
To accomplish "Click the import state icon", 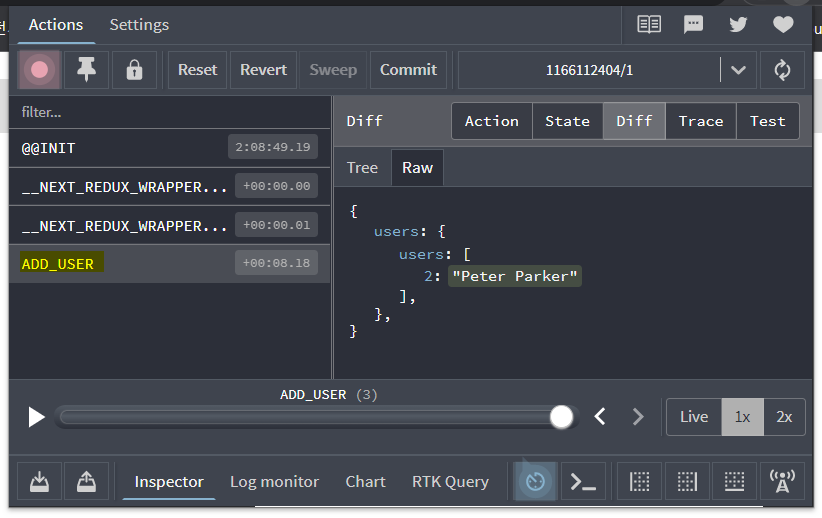I will pyautogui.click(x=39, y=481).
